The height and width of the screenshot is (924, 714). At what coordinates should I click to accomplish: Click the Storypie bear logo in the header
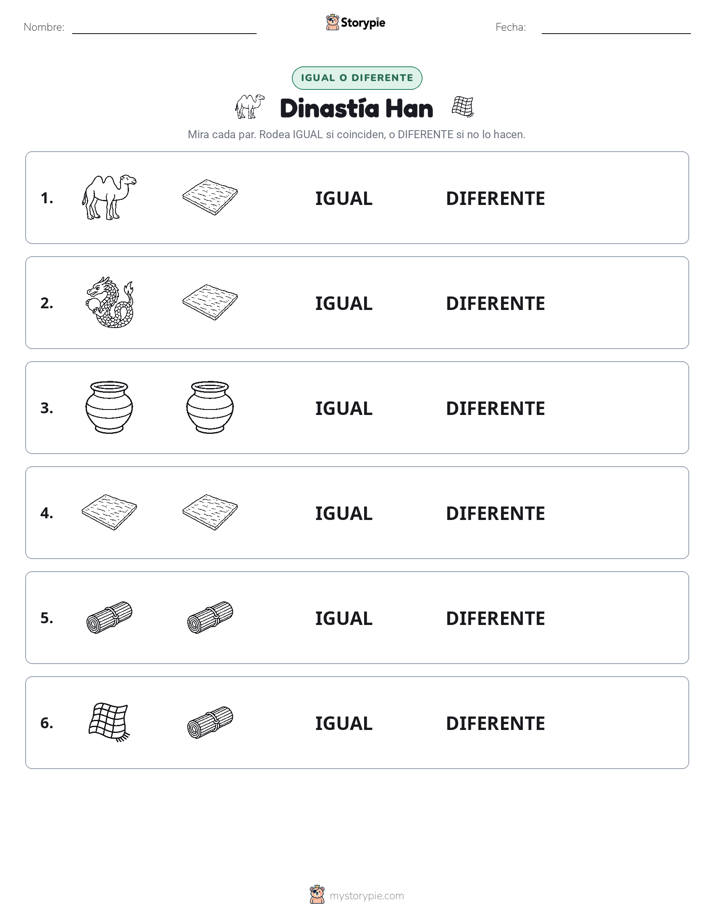click(332, 22)
